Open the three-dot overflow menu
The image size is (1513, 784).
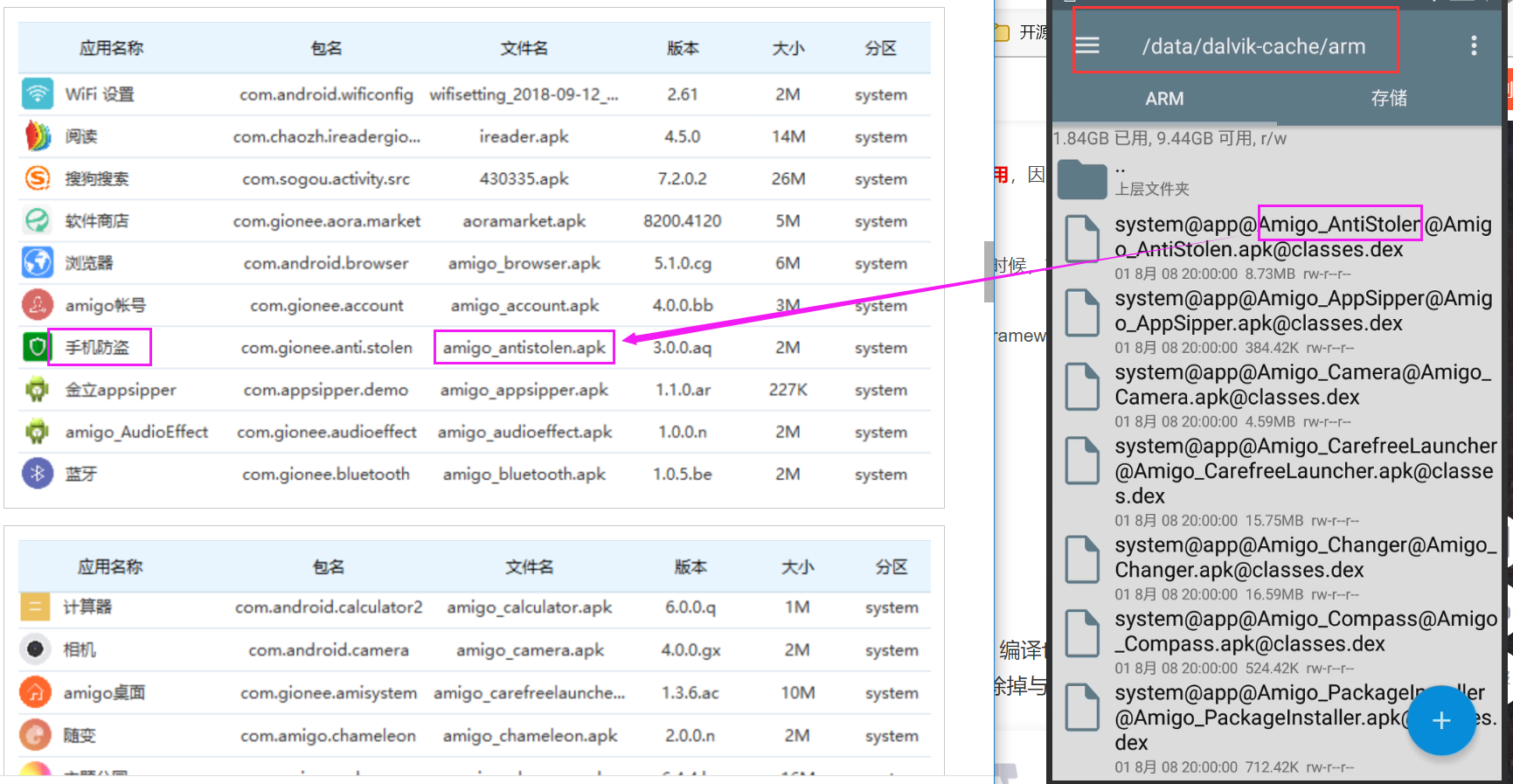pyautogui.click(x=1474, y=45)
